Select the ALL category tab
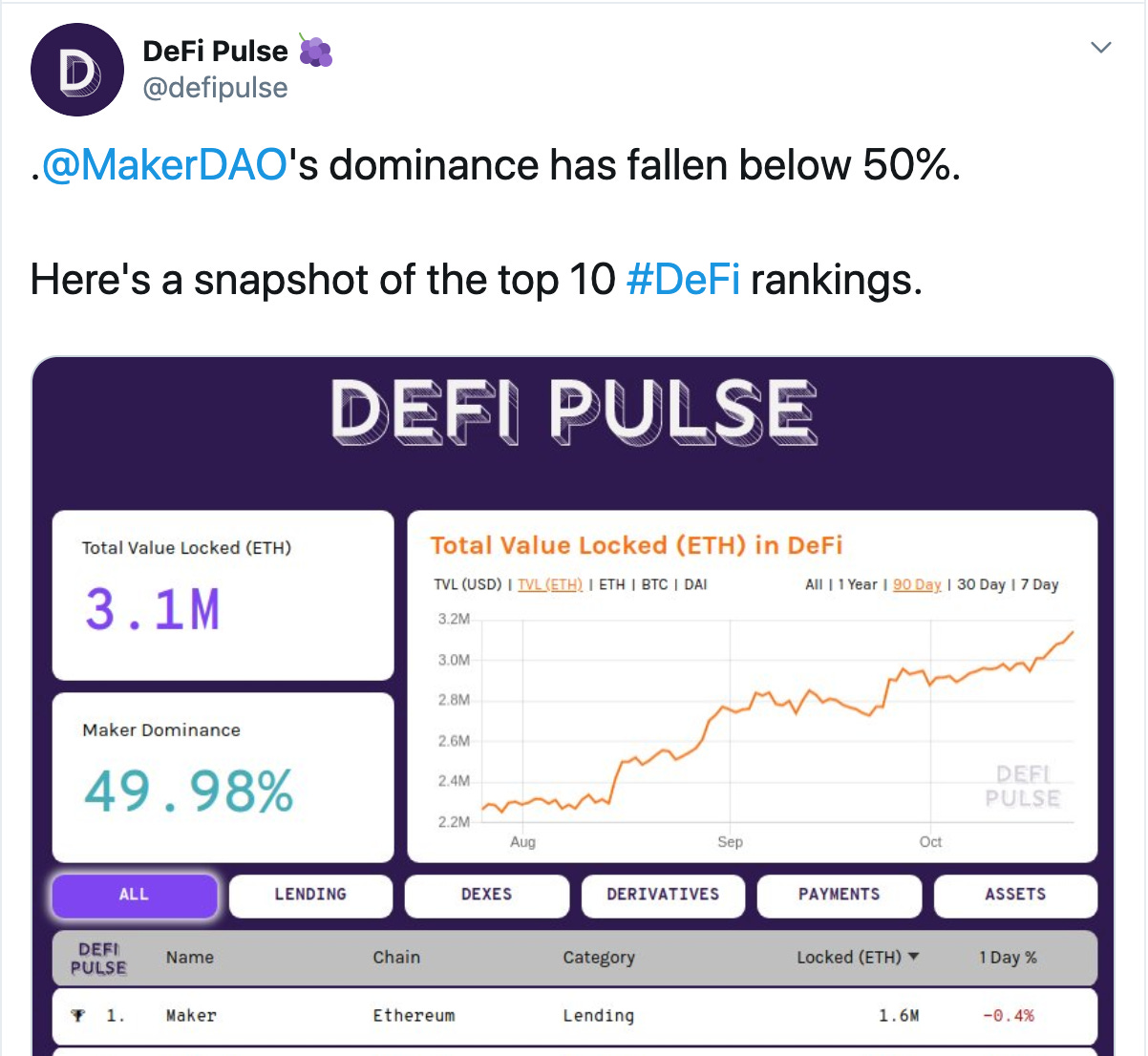 pos(134,895)
